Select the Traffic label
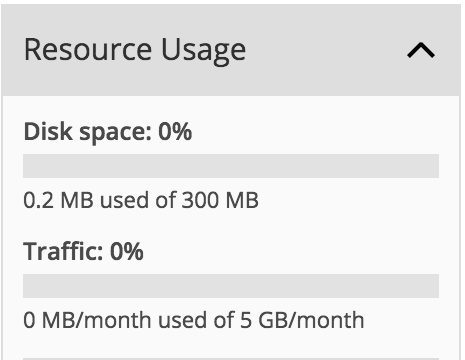This screenshot has width=465, height=360. (x=63, y=251)
